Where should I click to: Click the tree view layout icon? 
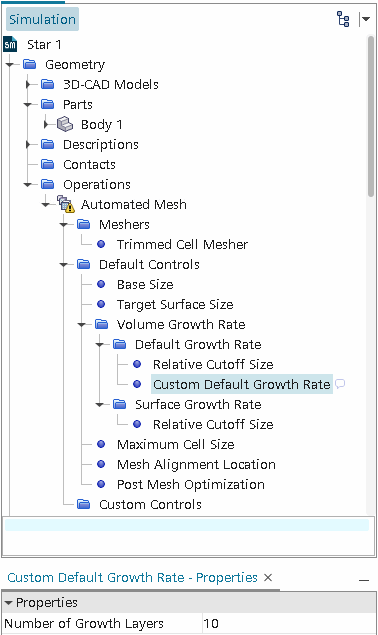pos(343,19)
